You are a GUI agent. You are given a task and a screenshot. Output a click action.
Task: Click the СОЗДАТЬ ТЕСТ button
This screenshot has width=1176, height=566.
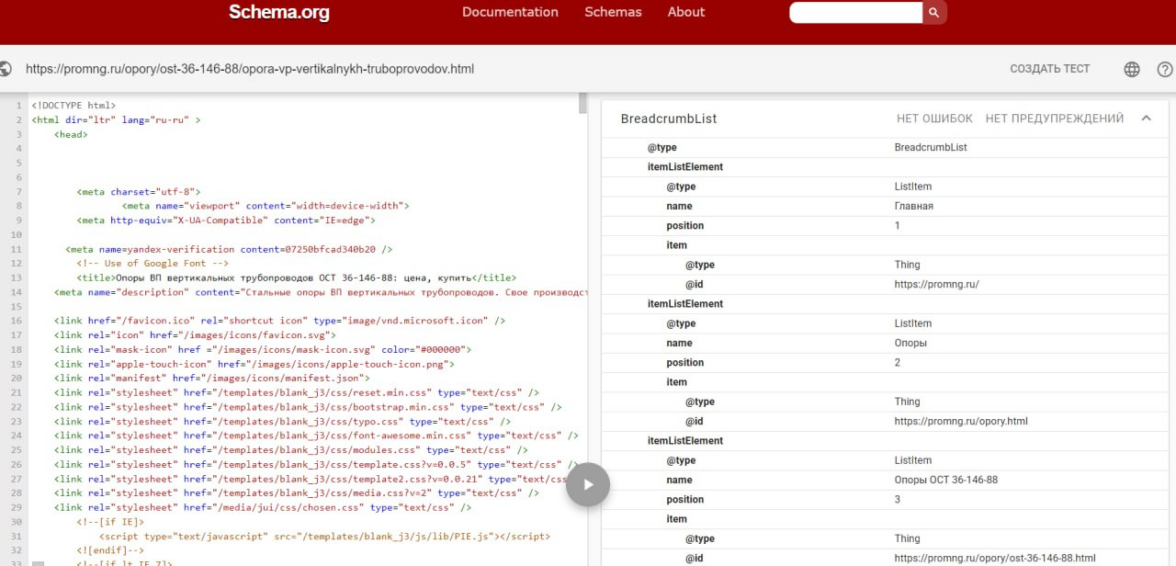coord(1049,69)
